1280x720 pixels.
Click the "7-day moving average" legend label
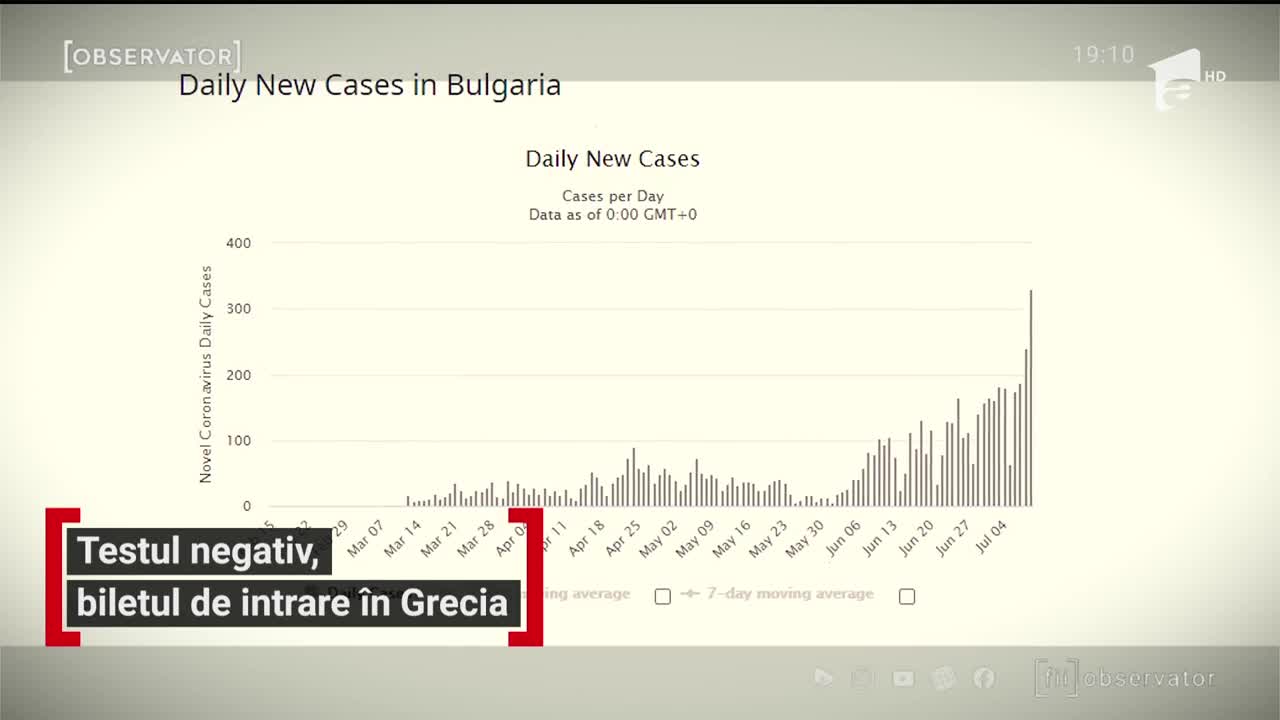click(790, 594)
